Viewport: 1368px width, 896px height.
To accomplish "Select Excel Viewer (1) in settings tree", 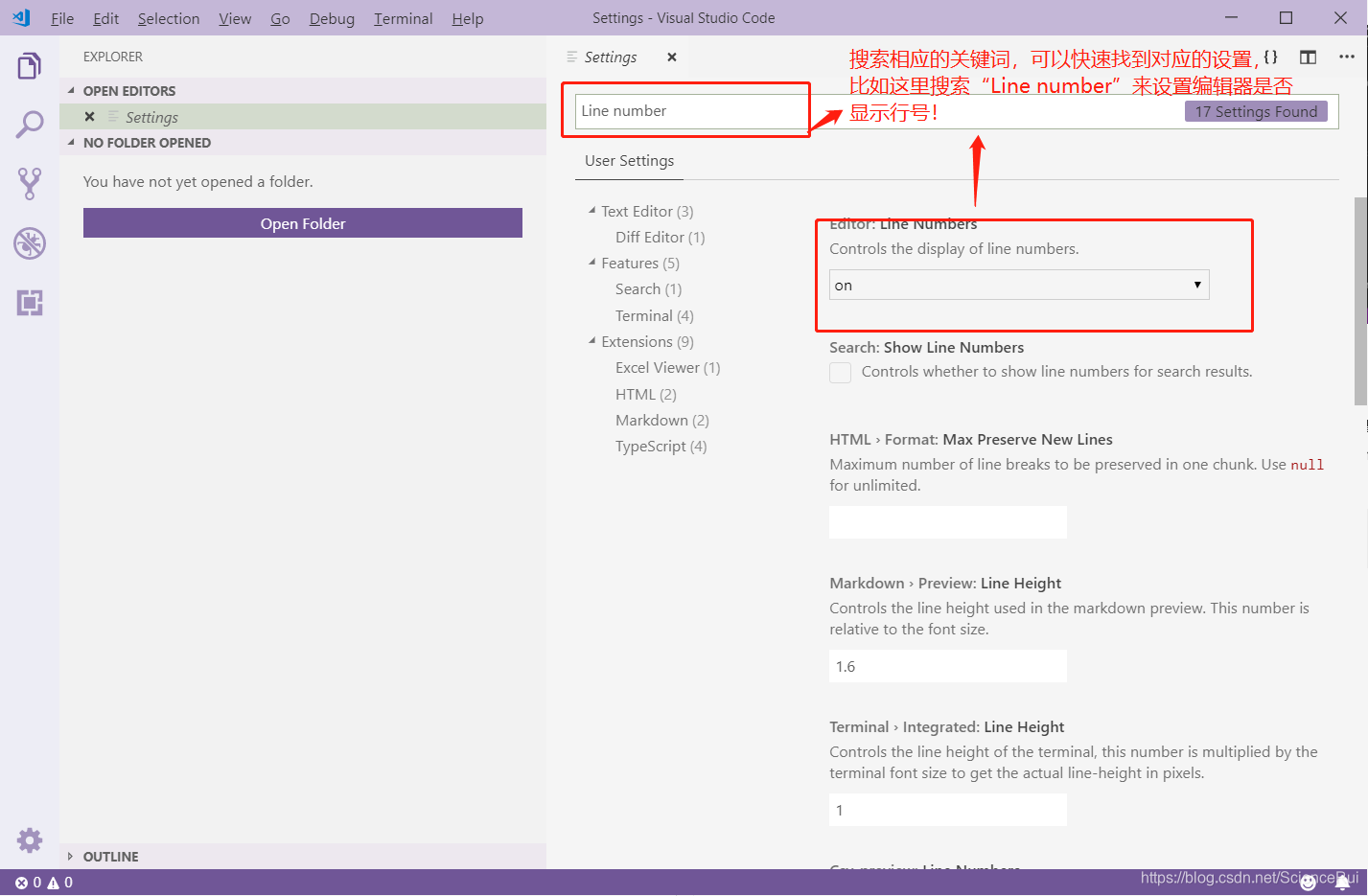I will tap(667, 367).
